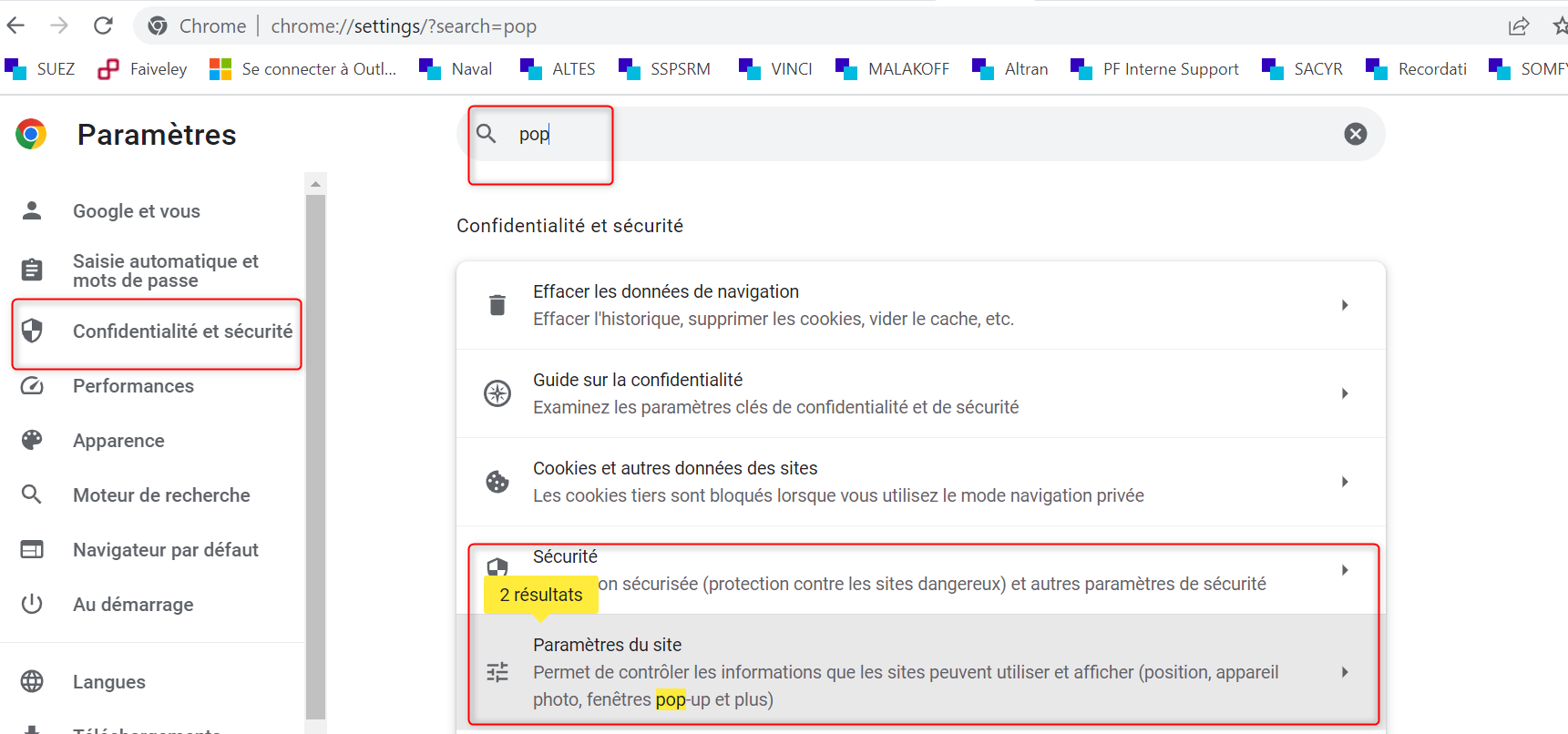Expand Cookies et autres données arrow
This screenshot has width=1568, height=734.
tap(1345, 482)
